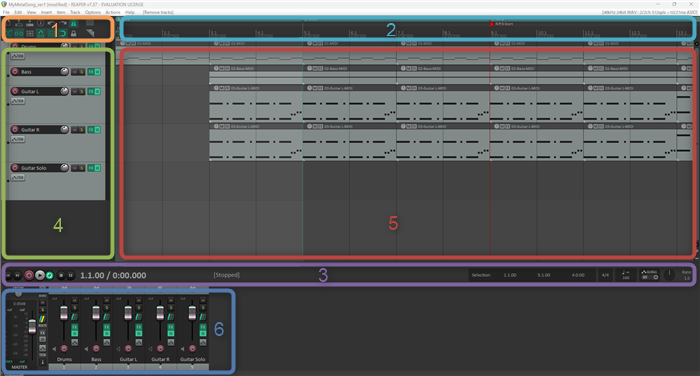The width and height of the screenshot is (700, 376).
Task: Toggle the loop icon in the toolbar
Action: coord(62,33)
